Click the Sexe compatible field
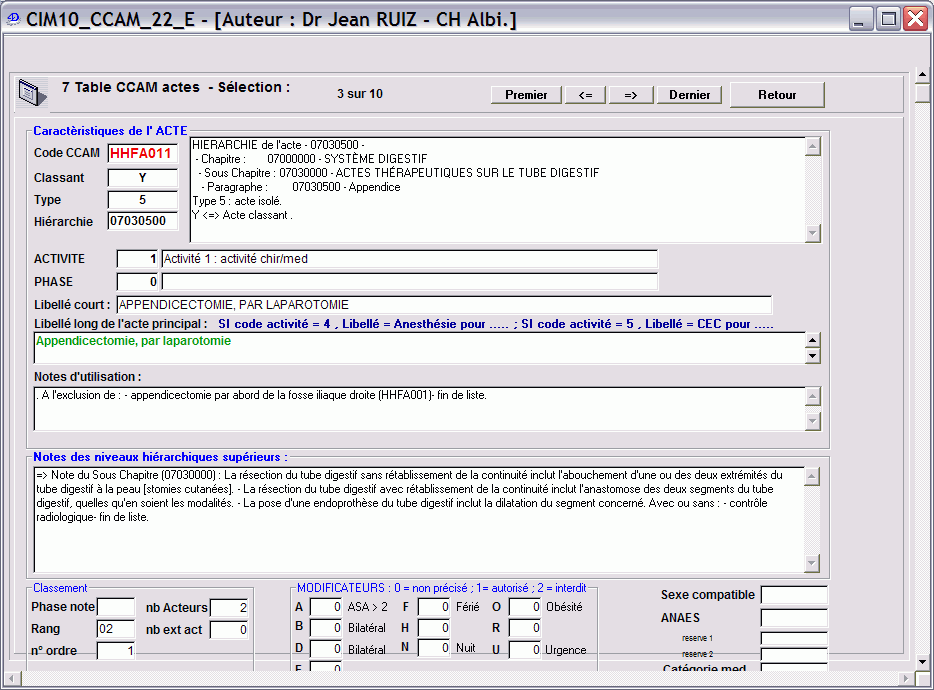This screenshot has height=690, width=934. (x=794, y=595)
